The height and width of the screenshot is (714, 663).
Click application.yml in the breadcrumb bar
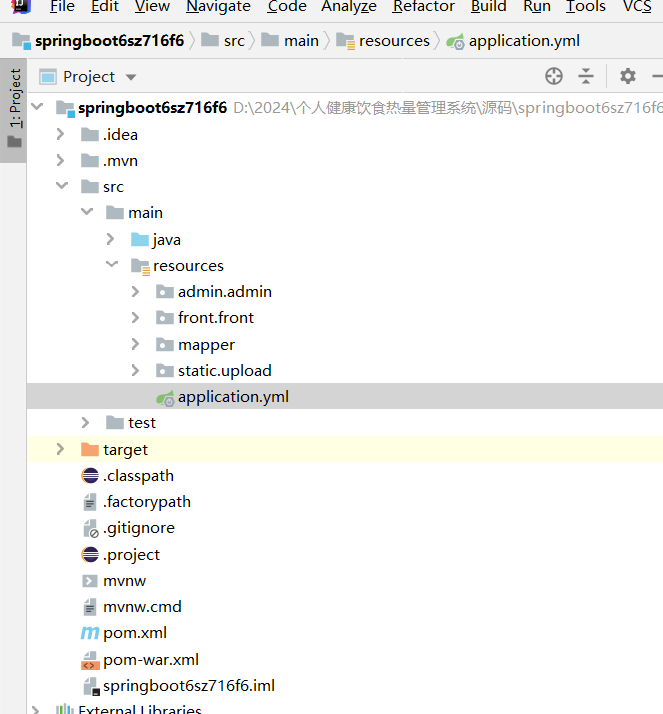(523, 41)
